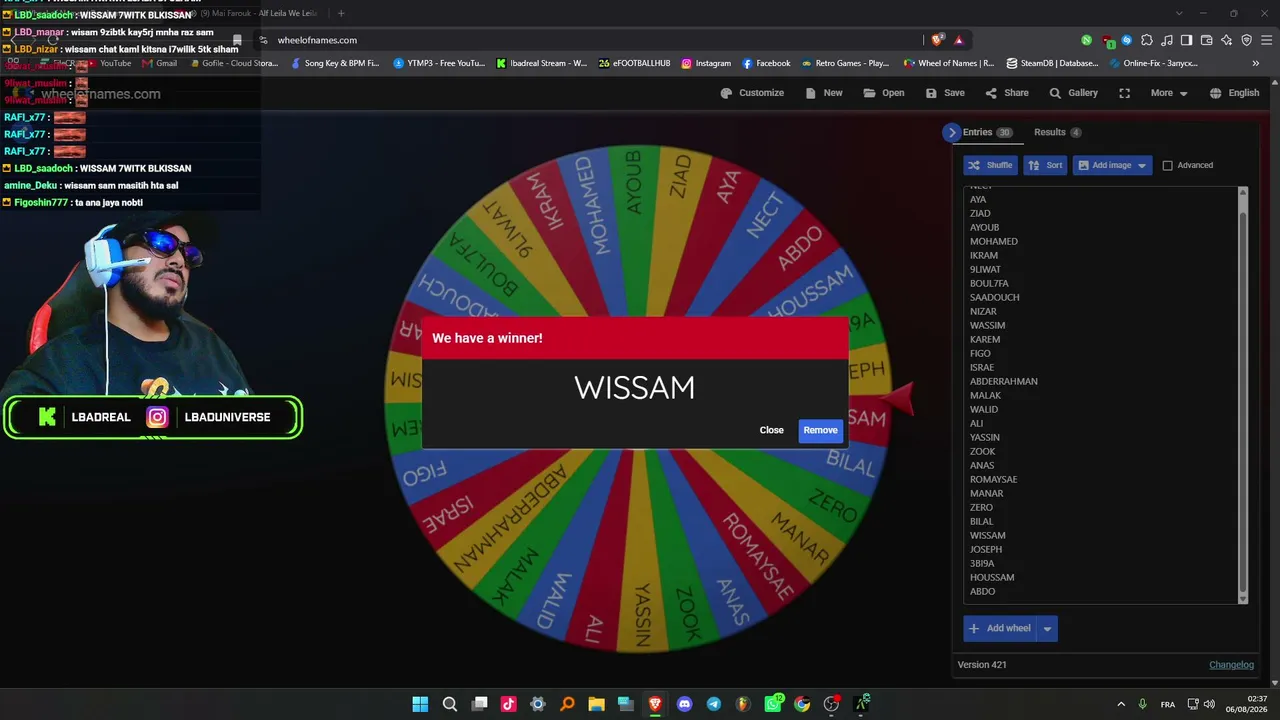Open the Changelog link

tap(1231, 665)
